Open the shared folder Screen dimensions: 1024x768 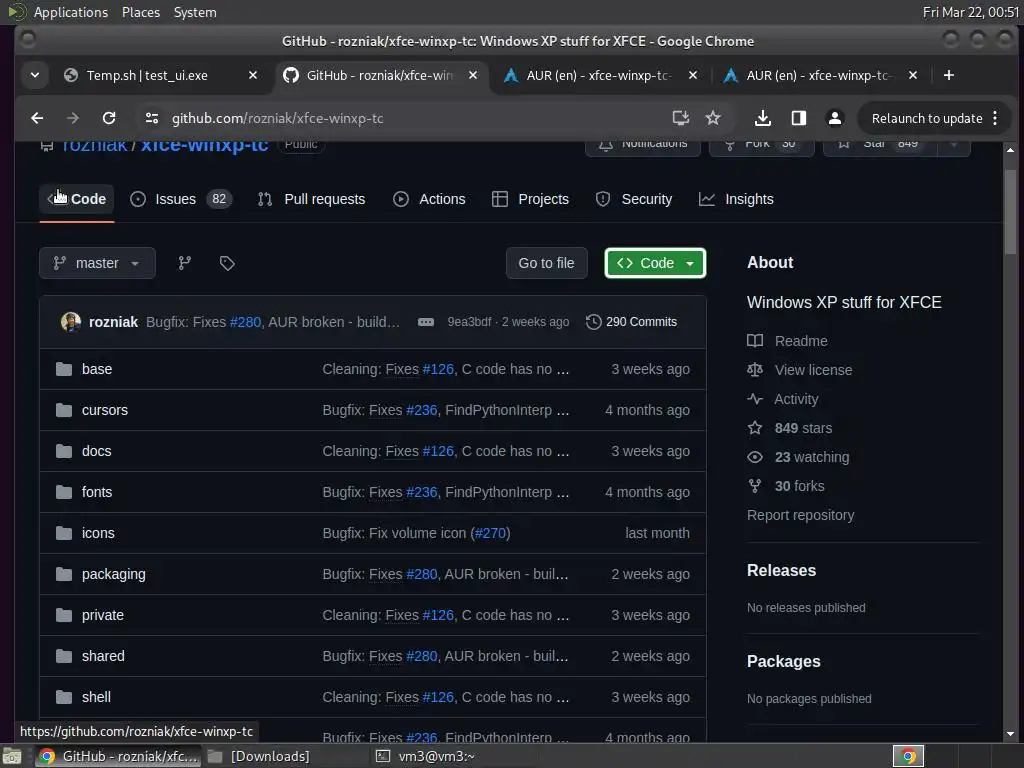click(x=103, y=656)
